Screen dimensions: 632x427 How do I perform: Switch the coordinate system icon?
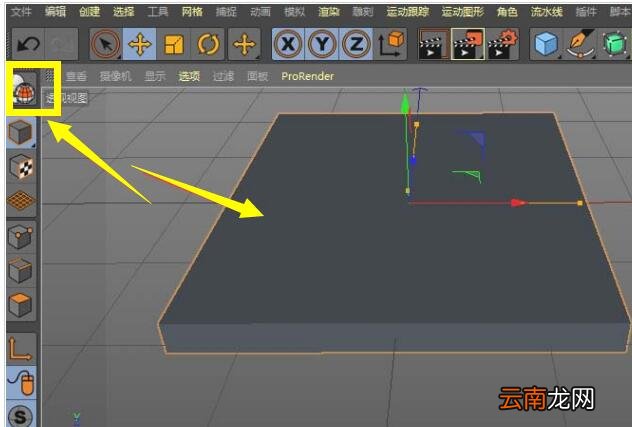390,44
